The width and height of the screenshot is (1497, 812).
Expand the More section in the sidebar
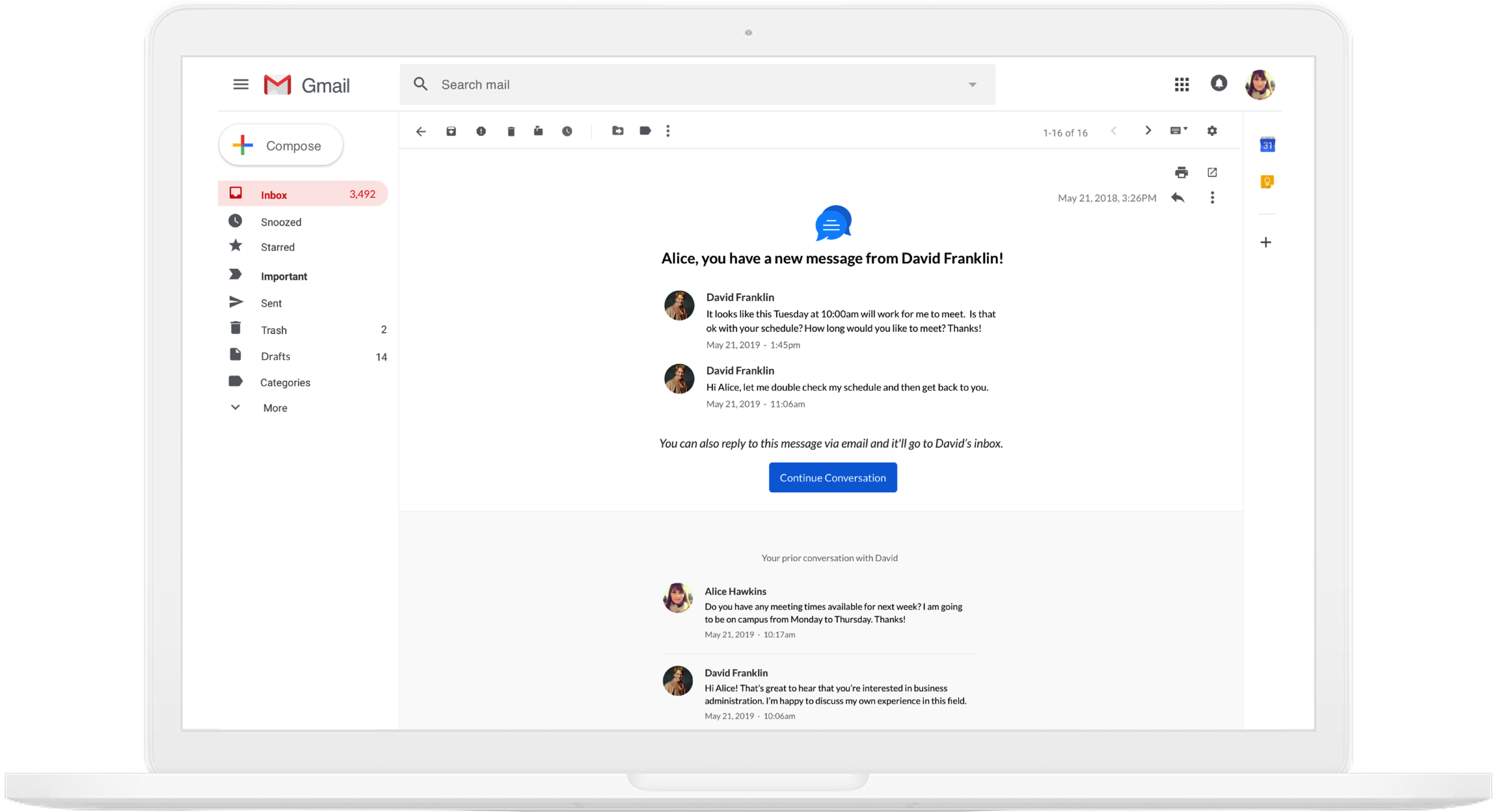coord(274,408)
